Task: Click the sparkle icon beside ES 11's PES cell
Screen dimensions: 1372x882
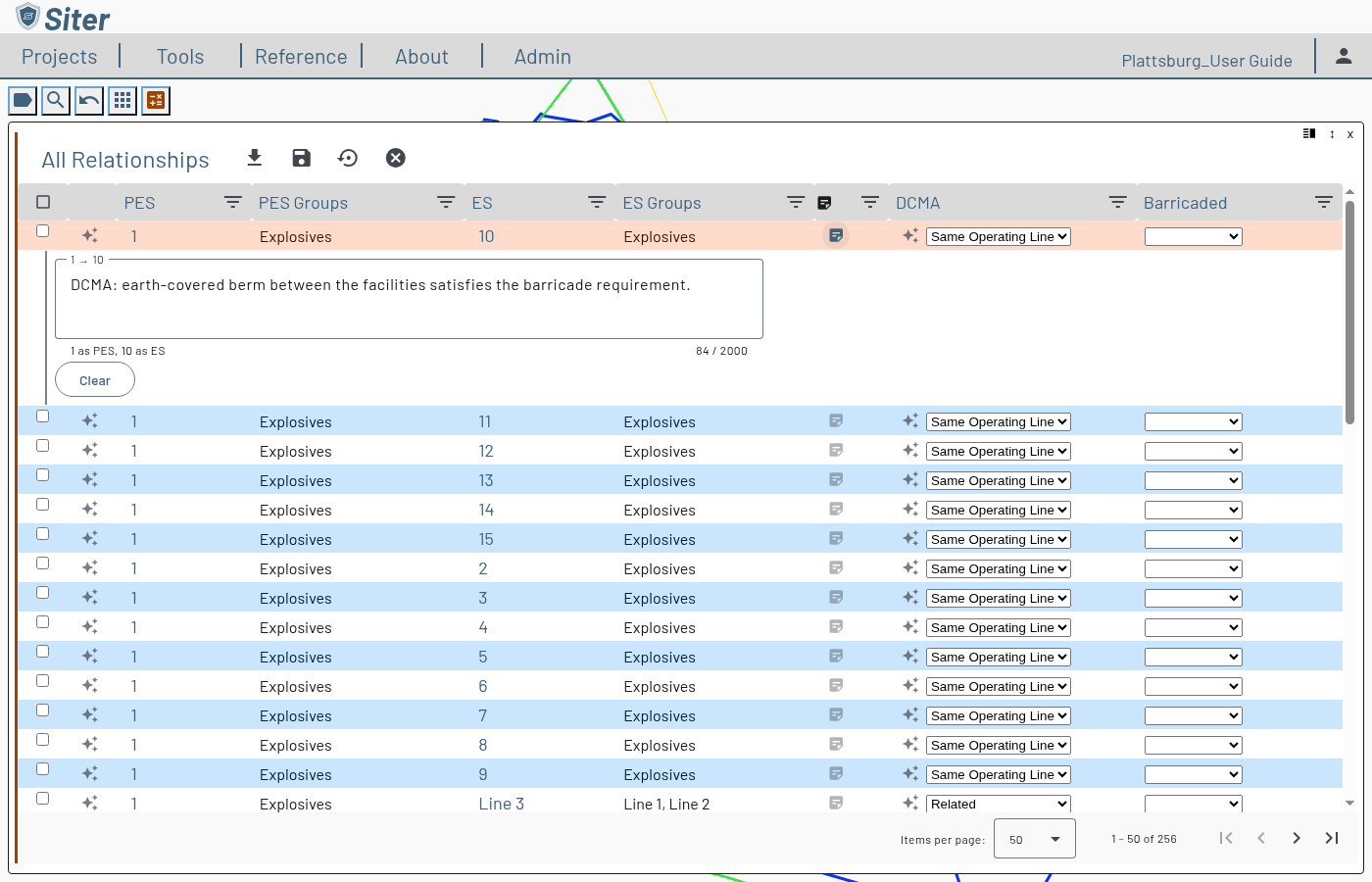Action: coord(90,421)
